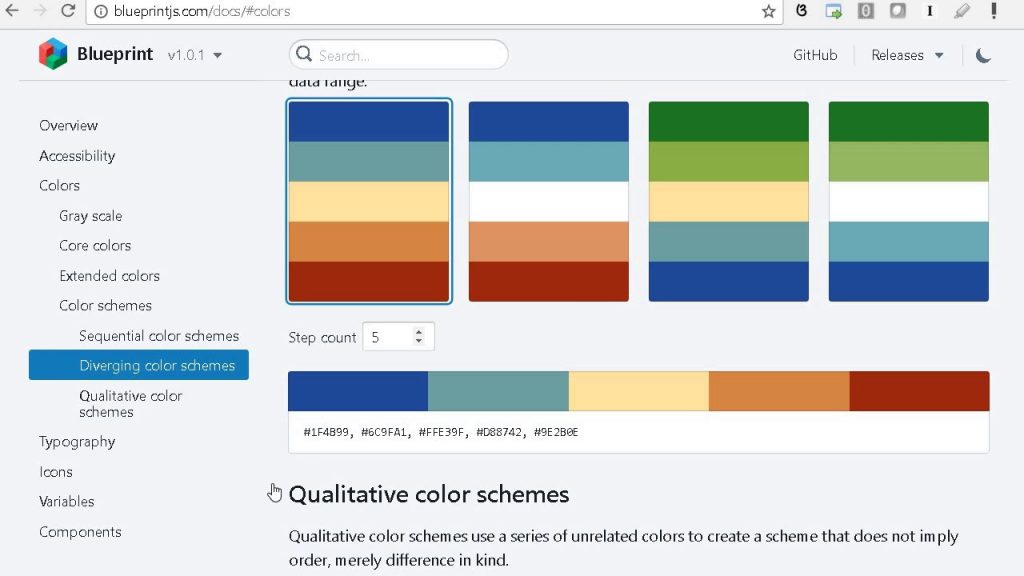
Task: Navigate to Core colors section
Action: pos(95,246)
